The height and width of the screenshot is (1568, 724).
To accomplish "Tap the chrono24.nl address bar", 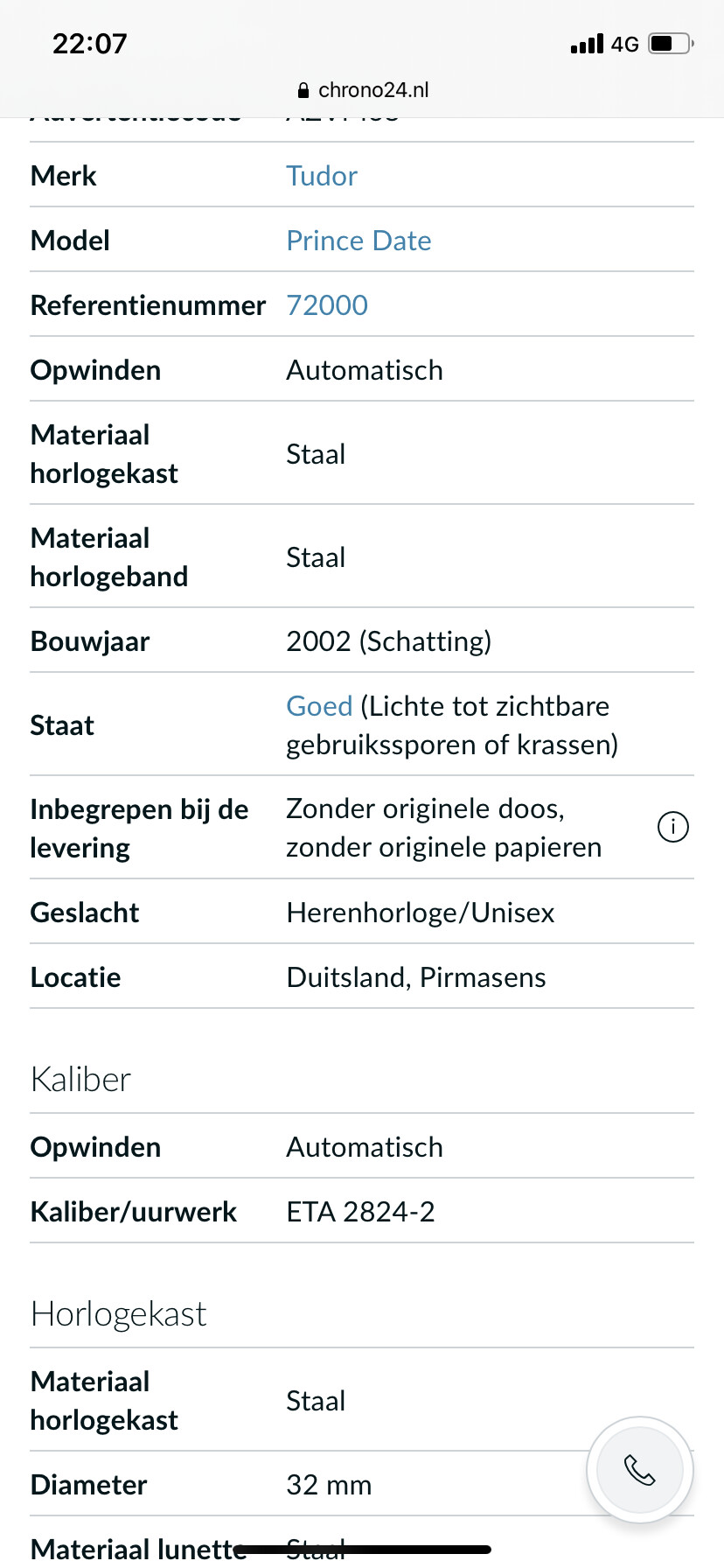I will click(372, 90).
